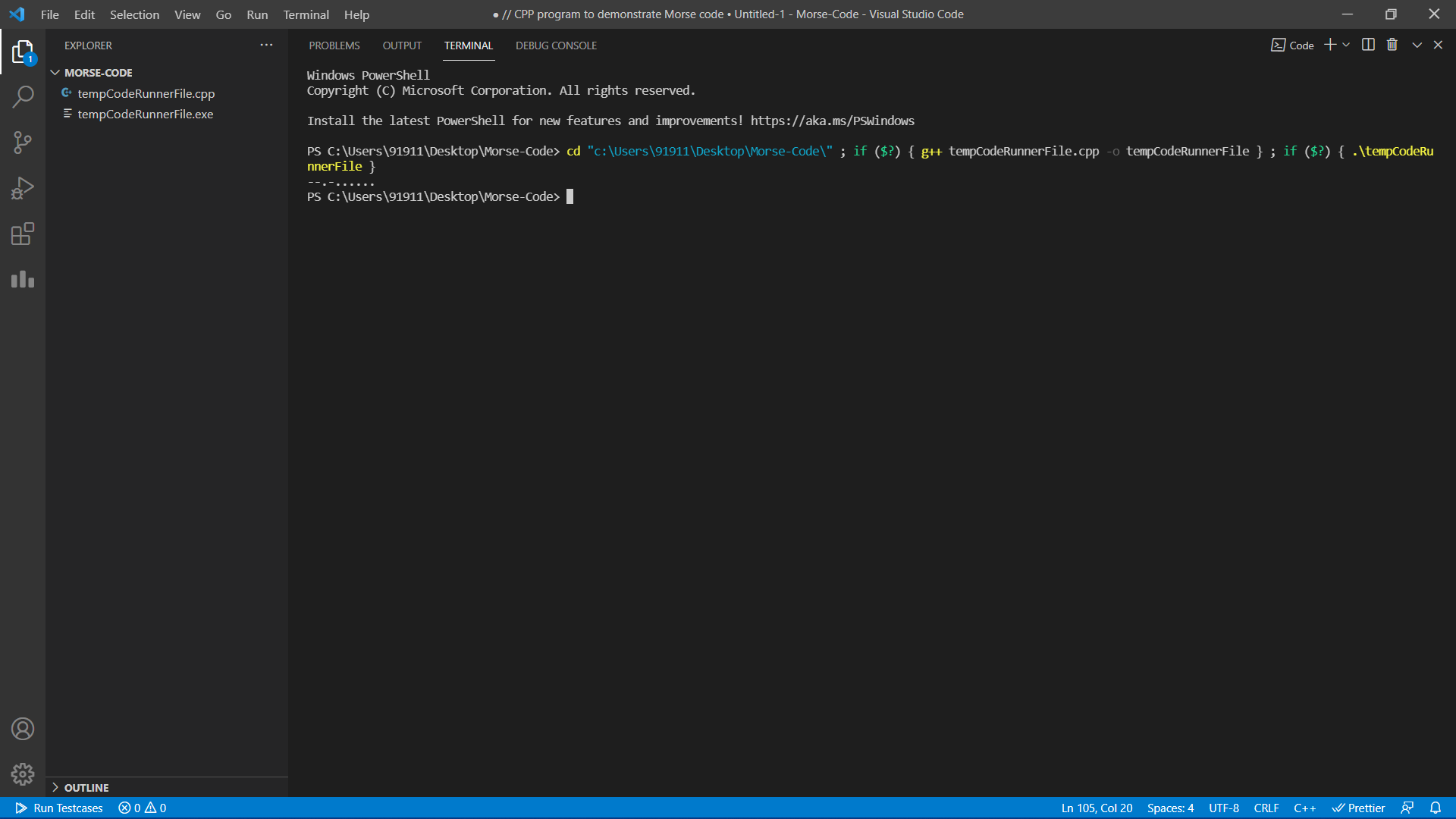1456x819 pixels.
Task: Open the new terminal launch profile dropdown
Action: coord(1347,45)
